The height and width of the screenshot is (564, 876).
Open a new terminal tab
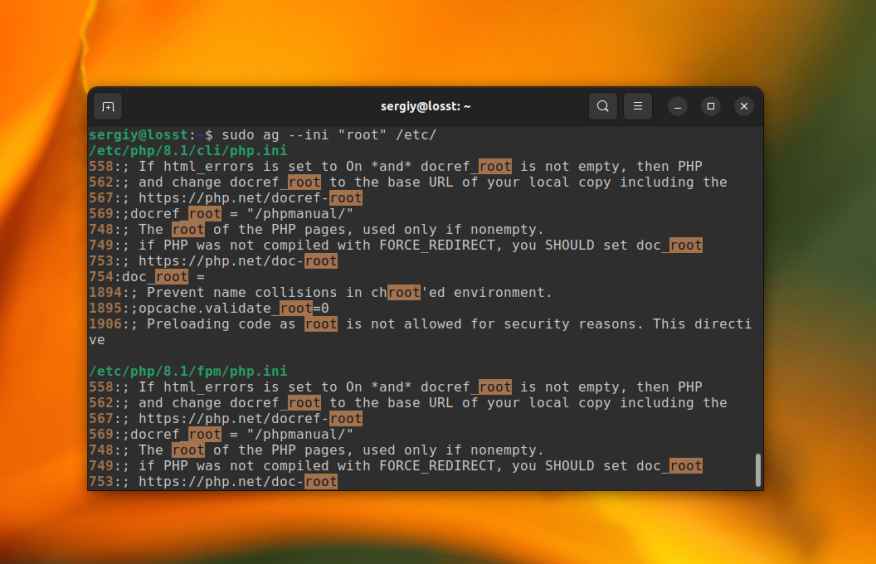(x=108, y=106)
